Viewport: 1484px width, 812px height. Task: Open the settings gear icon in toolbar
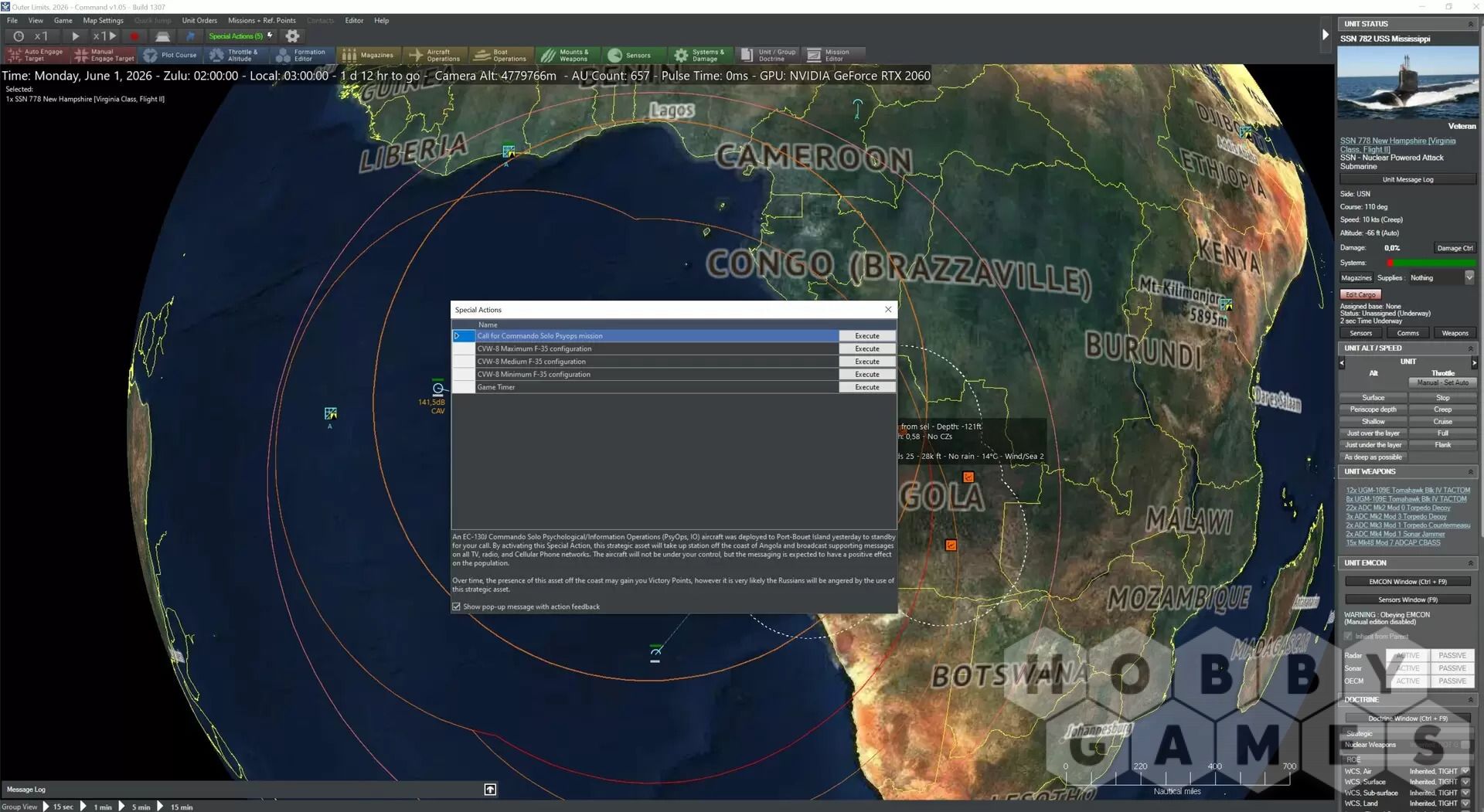(x=292, y=36)
